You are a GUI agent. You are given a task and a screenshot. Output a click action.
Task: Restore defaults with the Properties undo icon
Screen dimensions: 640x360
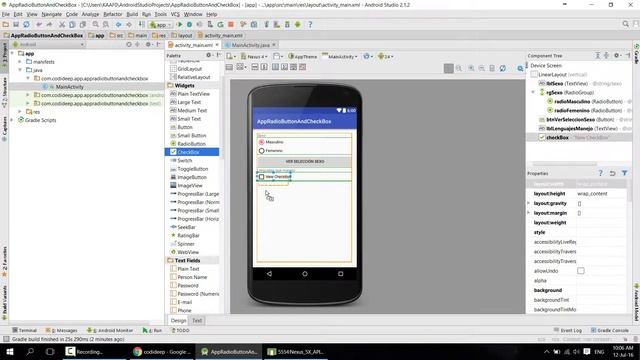tap(612, 173)
